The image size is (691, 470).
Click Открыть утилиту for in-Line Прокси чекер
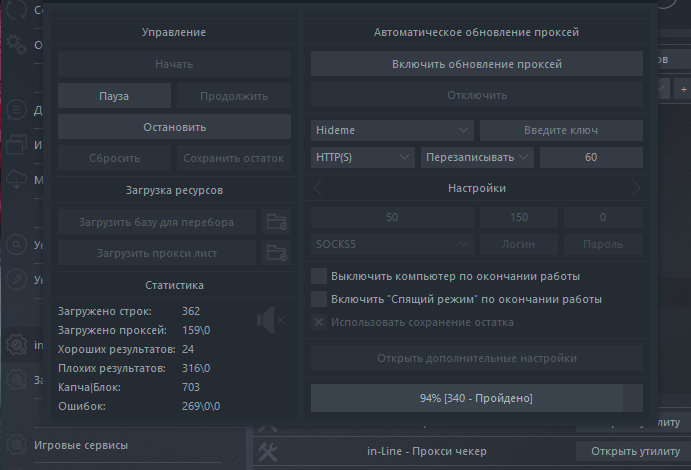[x=635, y=451]
